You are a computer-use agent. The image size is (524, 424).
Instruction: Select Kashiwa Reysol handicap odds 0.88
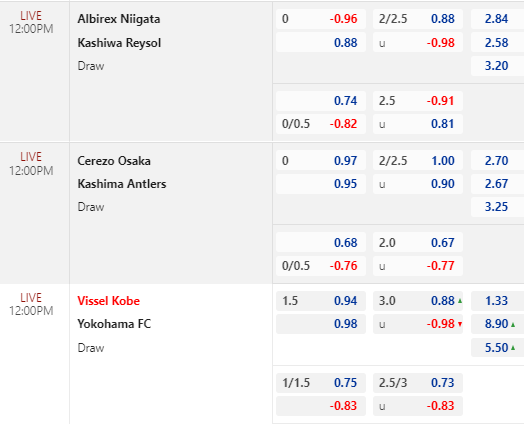346,43
